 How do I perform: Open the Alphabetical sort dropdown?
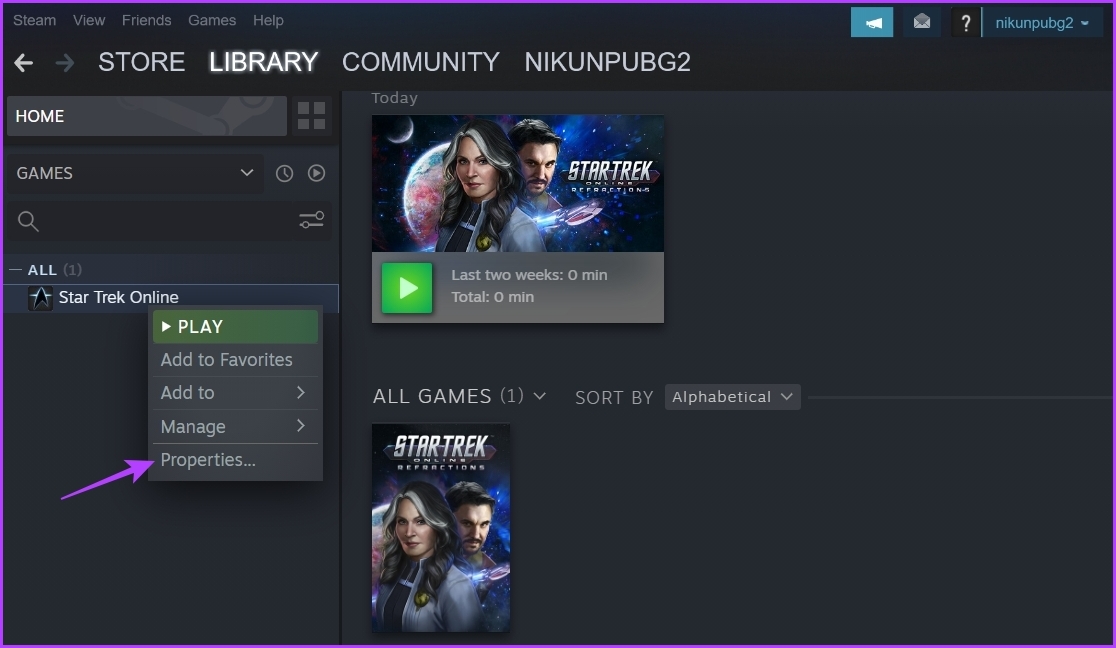pos(732,397)
